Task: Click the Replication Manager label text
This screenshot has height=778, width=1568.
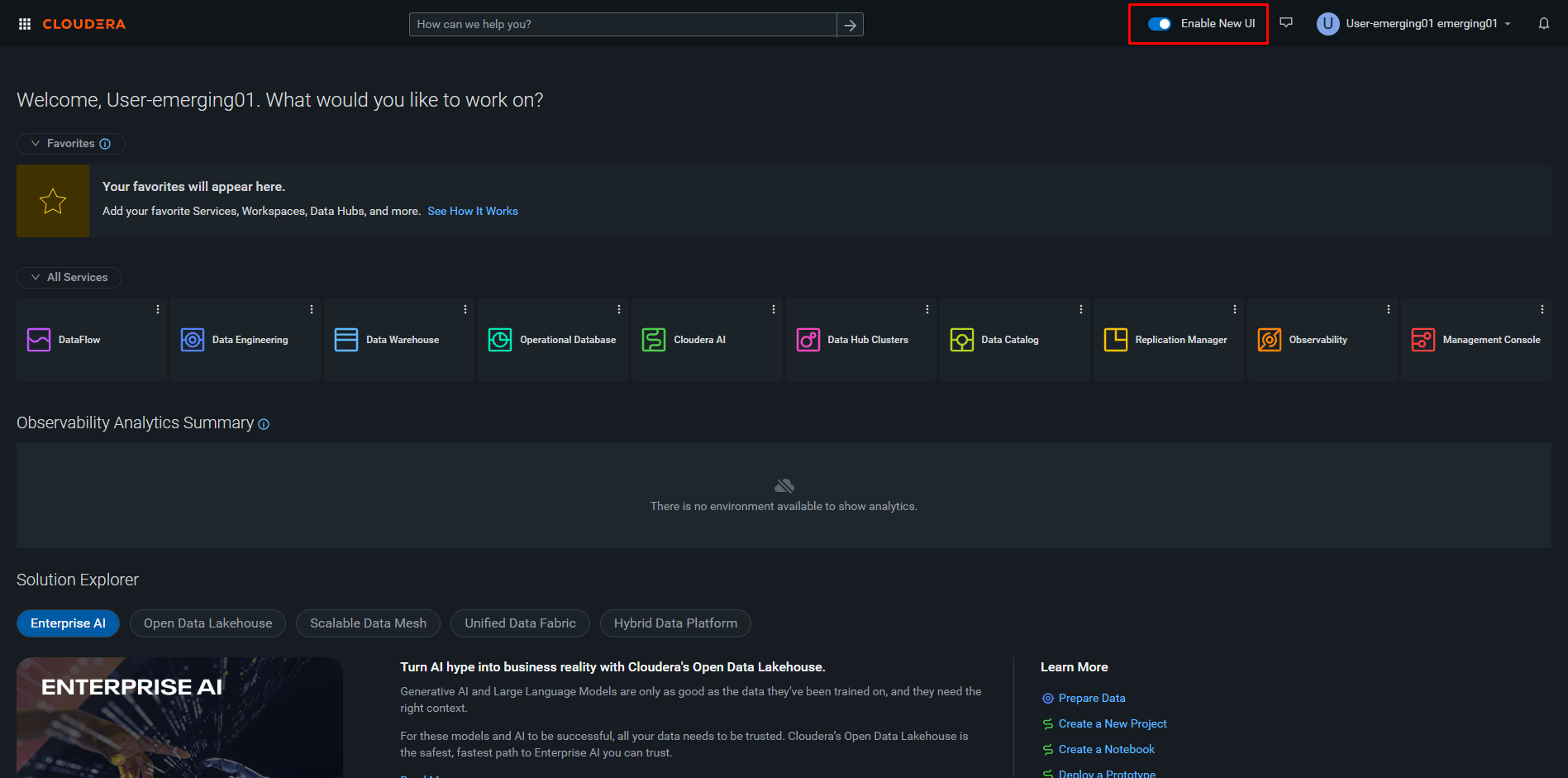Action: 1181,340
